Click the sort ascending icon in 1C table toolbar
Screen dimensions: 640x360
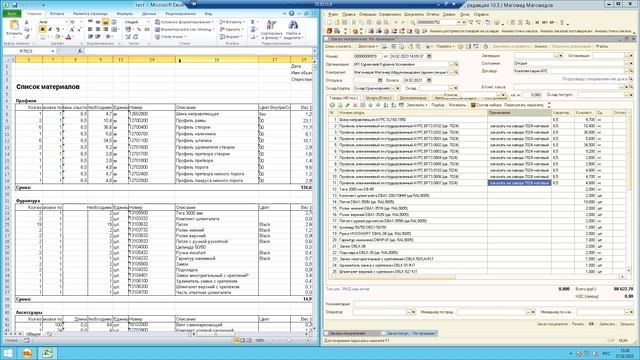[x=386, y=105]
